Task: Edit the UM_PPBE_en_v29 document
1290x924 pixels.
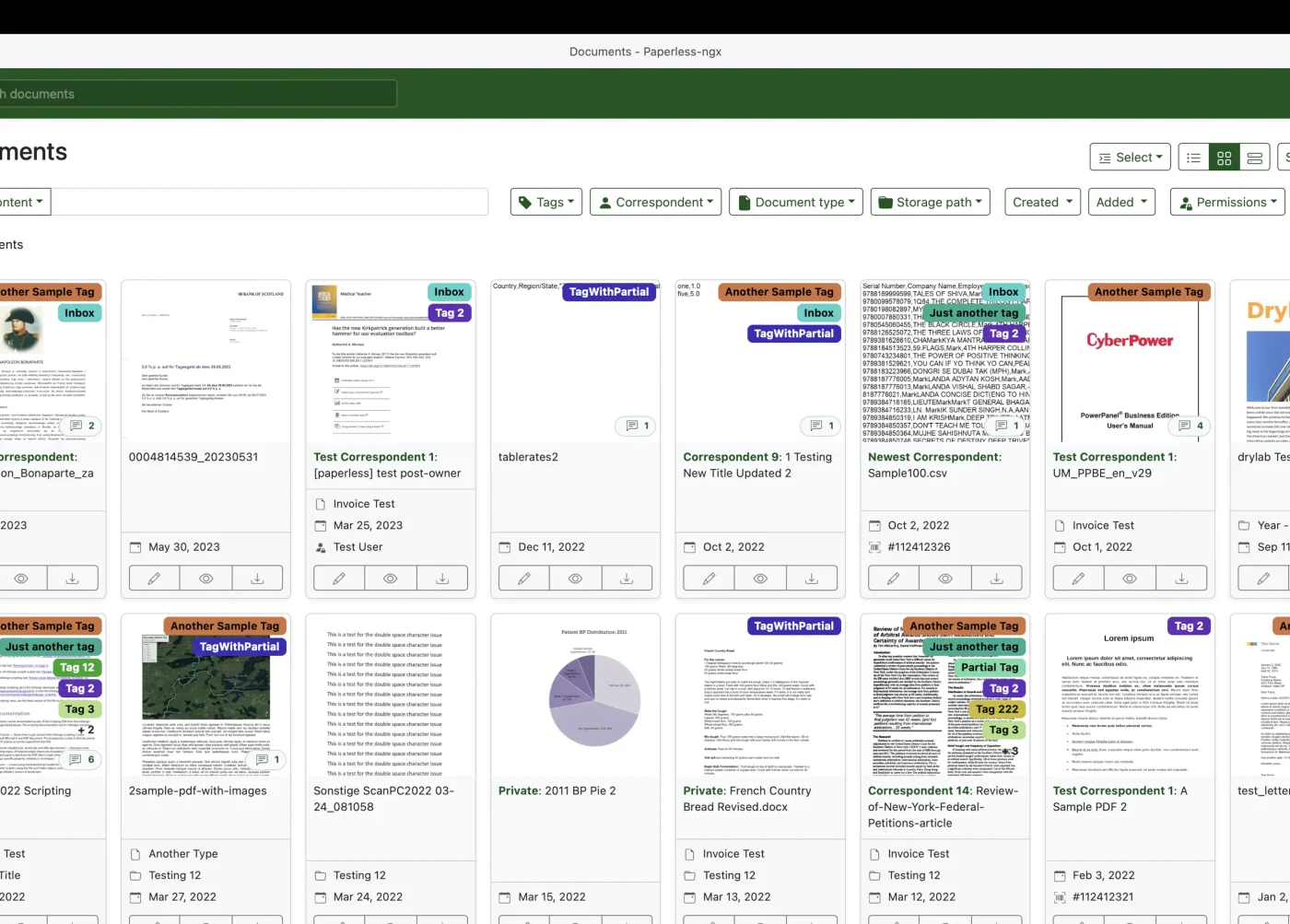Action: pos(1078,579)
